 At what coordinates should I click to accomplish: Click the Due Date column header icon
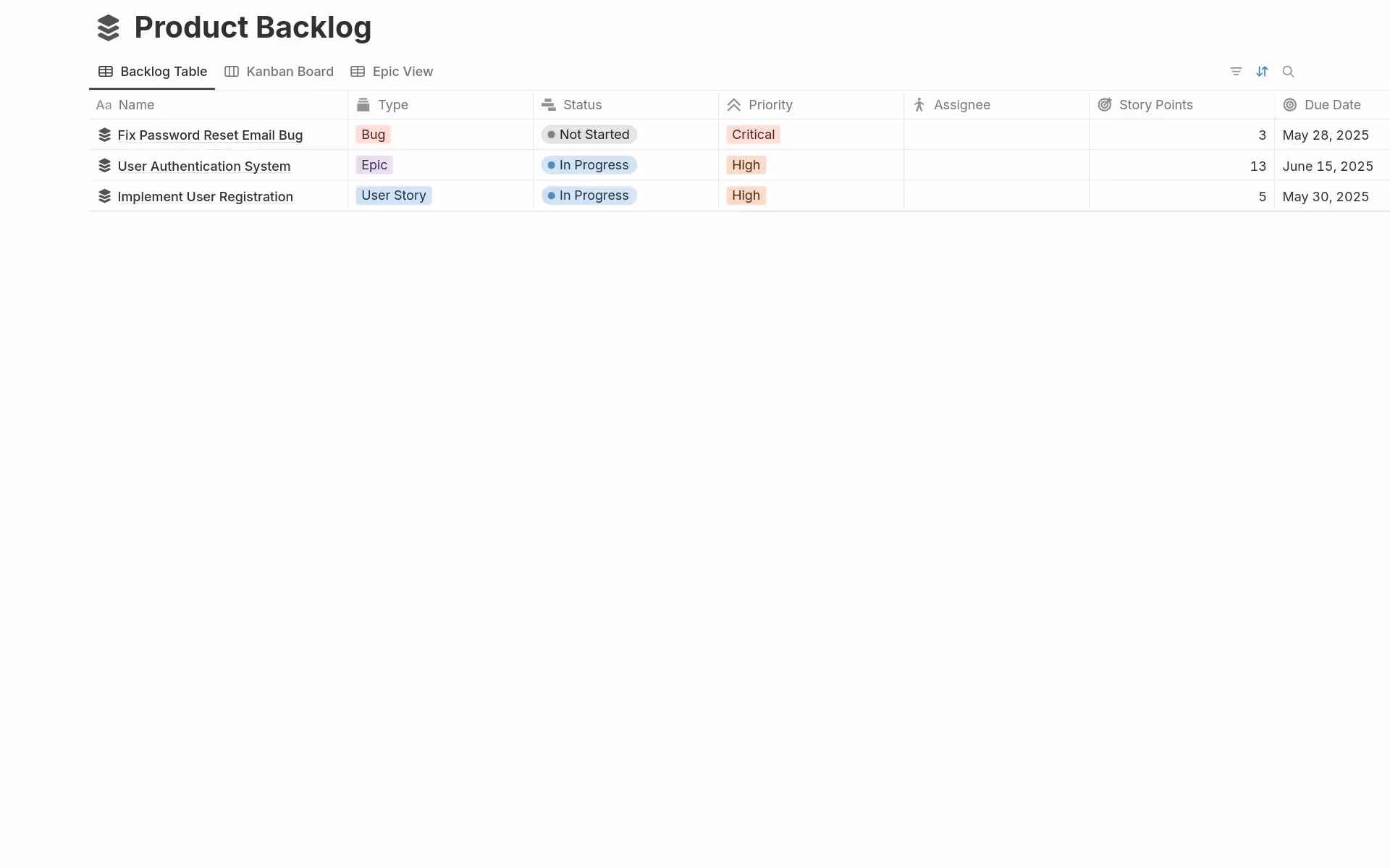tap(1291, 105)
